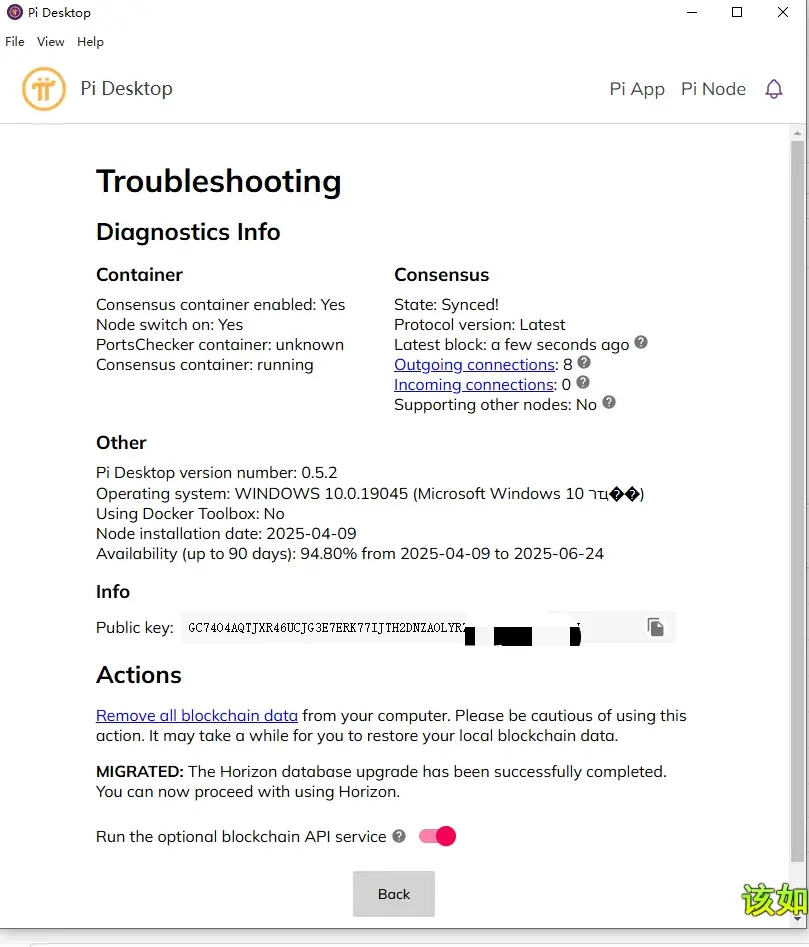The image size is (809, 947).
Task: Click the vertical scrollbar thumb
Action: [x=798, y=501]
